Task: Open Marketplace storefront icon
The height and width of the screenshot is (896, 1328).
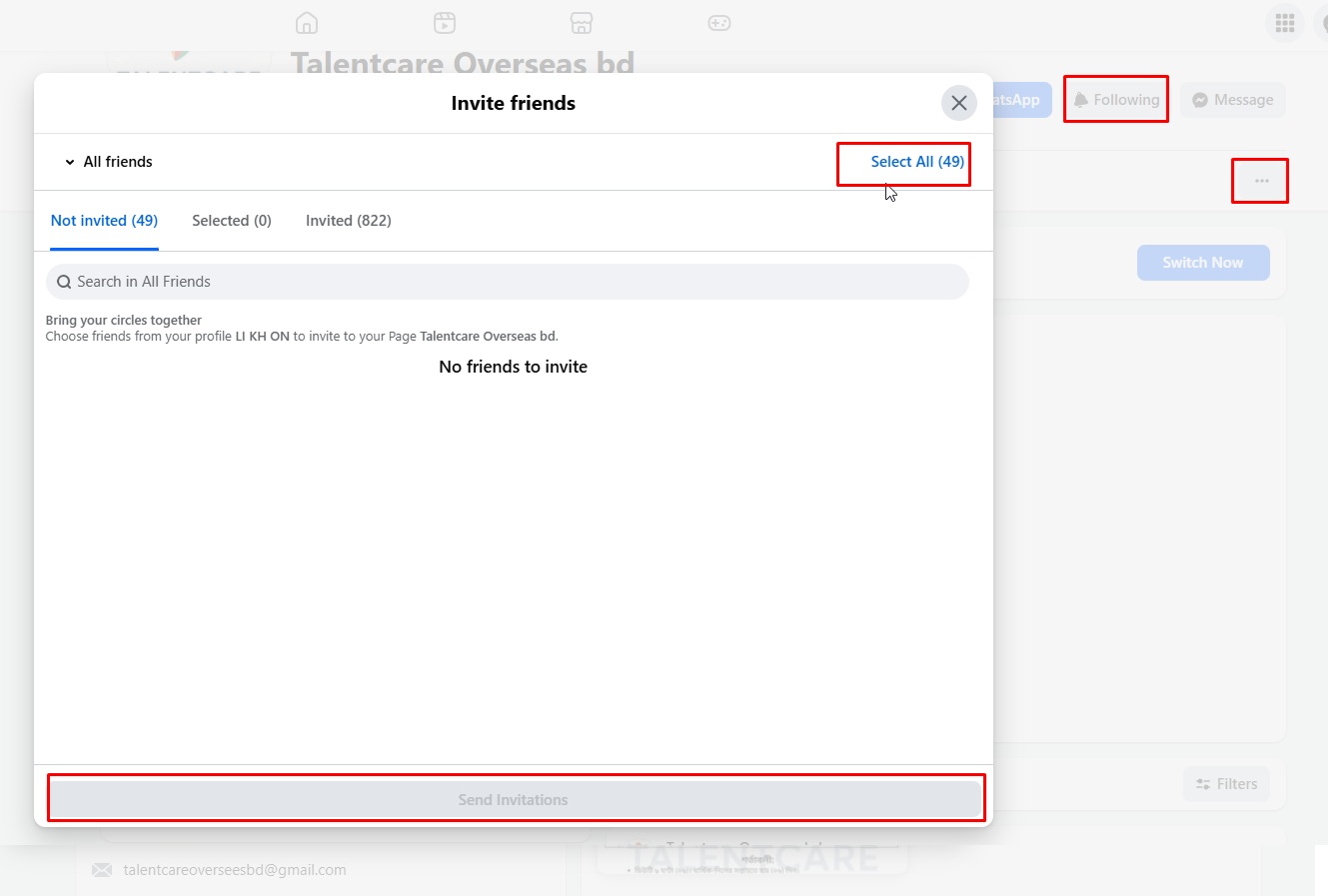Action: [582, 23]
